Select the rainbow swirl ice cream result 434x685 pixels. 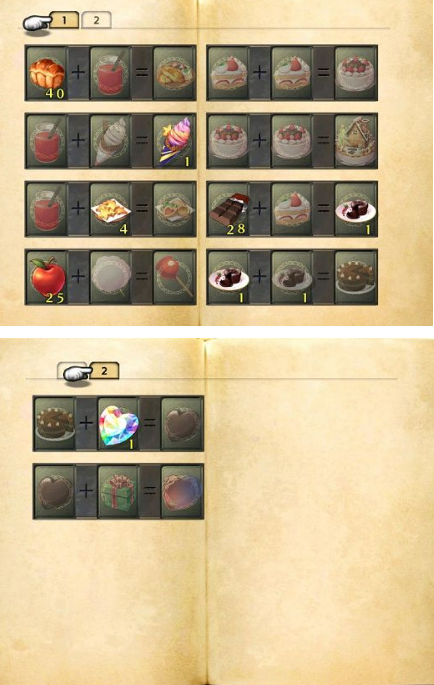coord(174,141)
